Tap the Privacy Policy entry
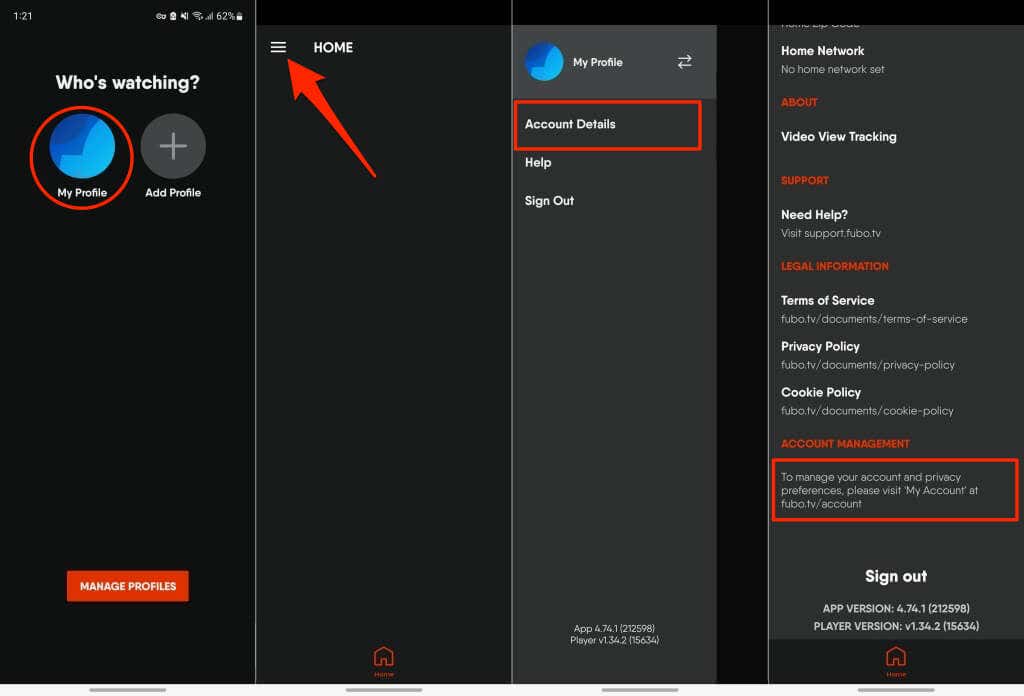 (x=820, y=346)
